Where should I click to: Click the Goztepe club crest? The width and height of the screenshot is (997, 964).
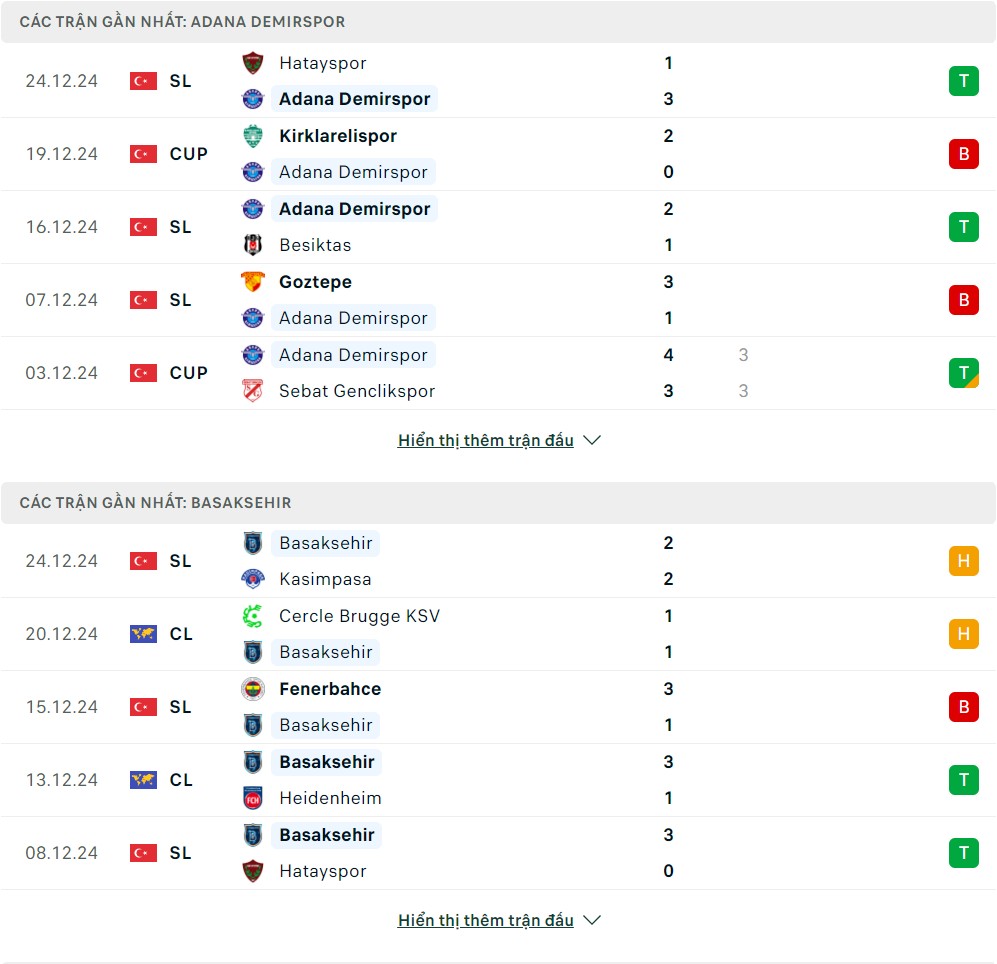pos(252,282)
